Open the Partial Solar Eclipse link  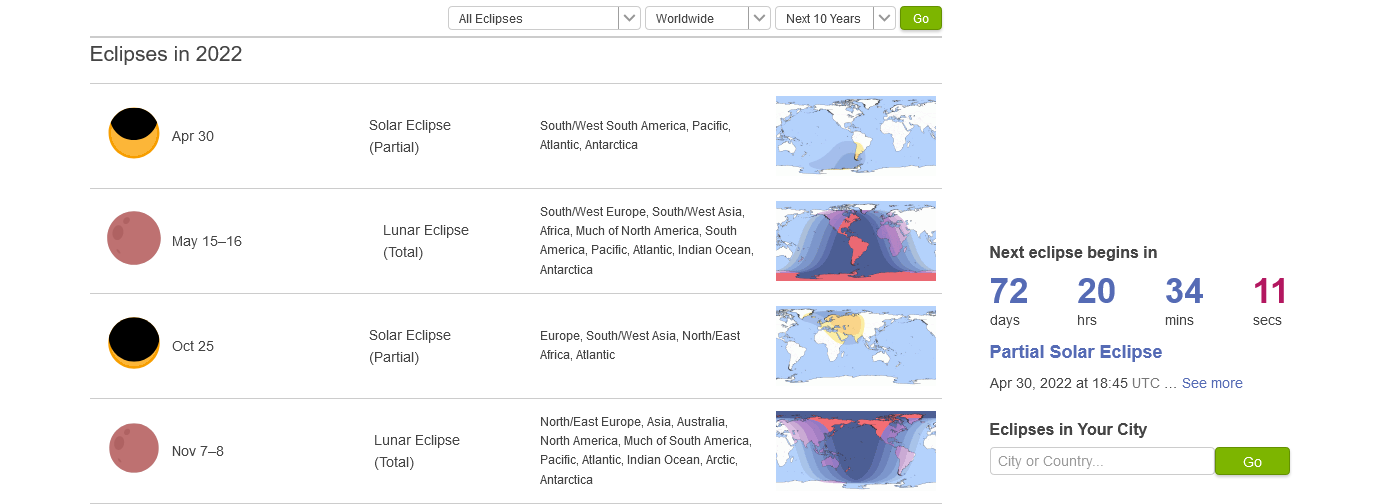1076,352
